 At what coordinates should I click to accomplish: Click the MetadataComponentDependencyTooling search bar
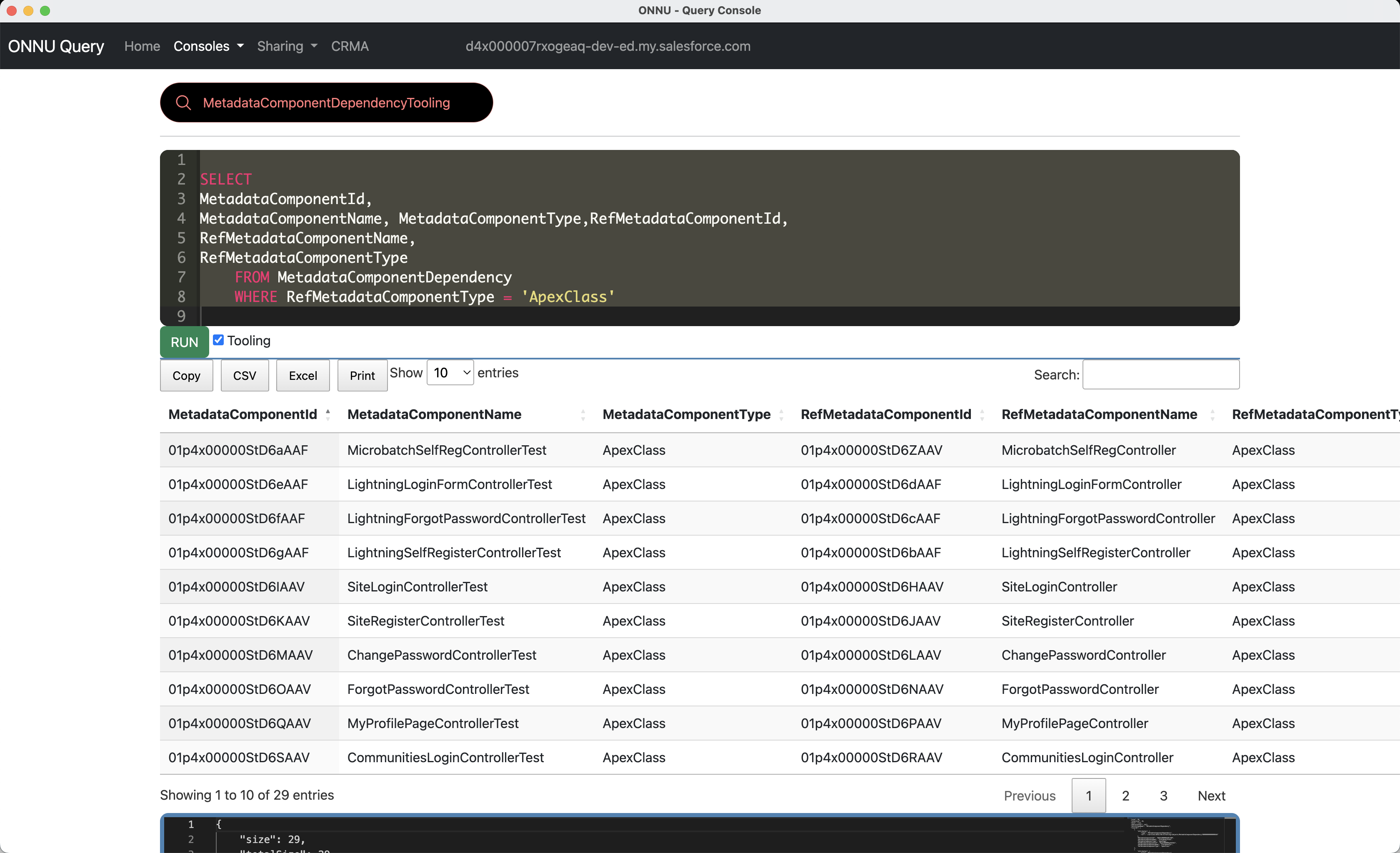(326, 103)
